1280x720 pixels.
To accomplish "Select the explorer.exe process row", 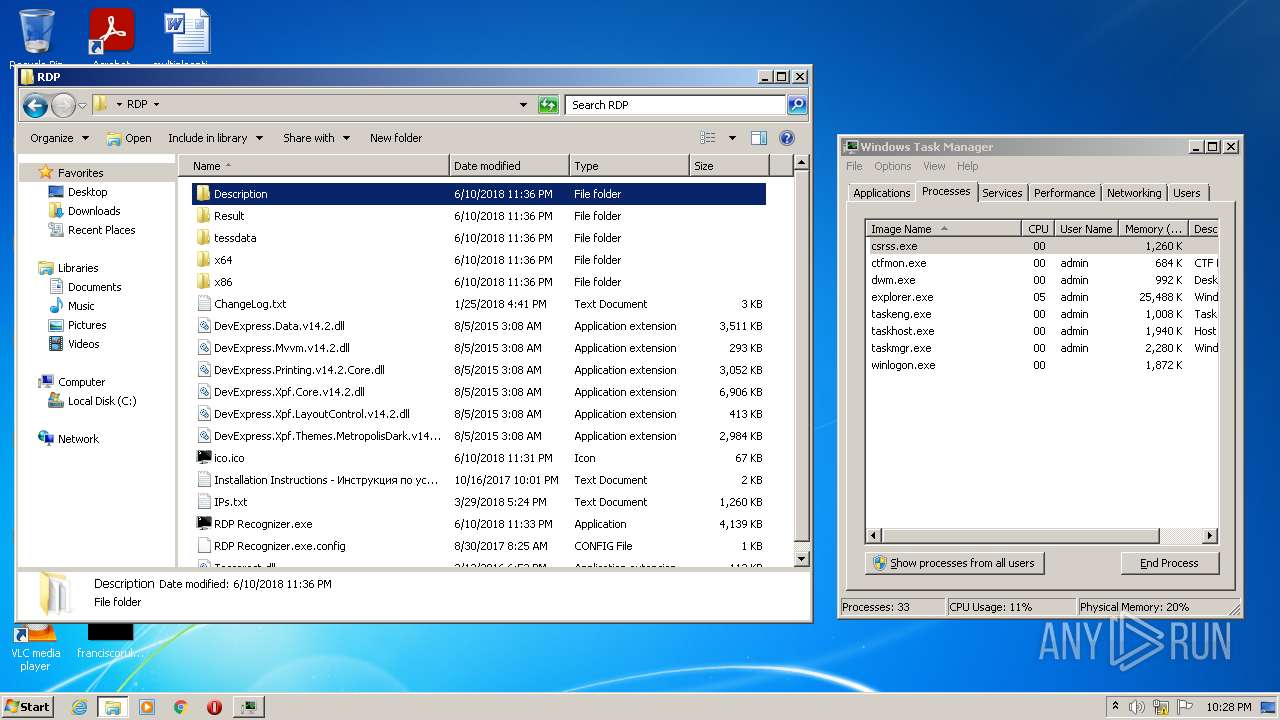I will (1041, 297).
